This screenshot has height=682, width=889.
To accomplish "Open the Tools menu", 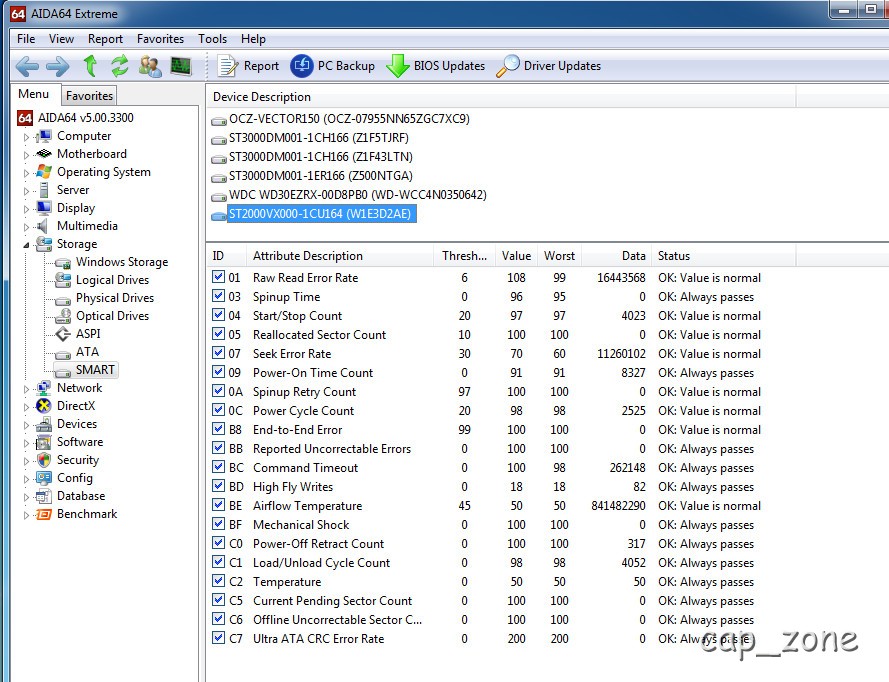I will (x=213, y=39).
